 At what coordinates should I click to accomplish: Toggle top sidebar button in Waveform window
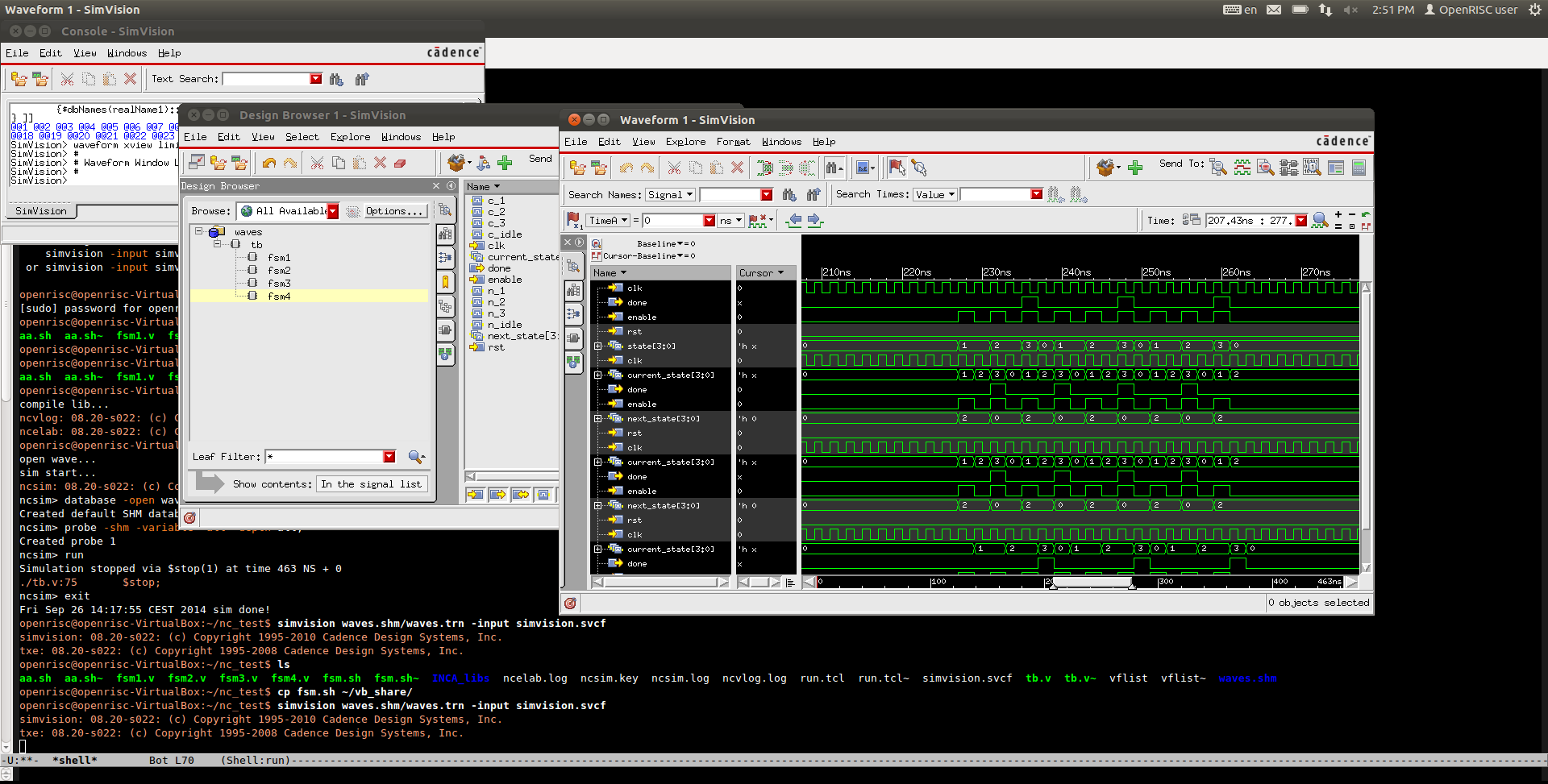pyautogui.click(x=573, y=266)
